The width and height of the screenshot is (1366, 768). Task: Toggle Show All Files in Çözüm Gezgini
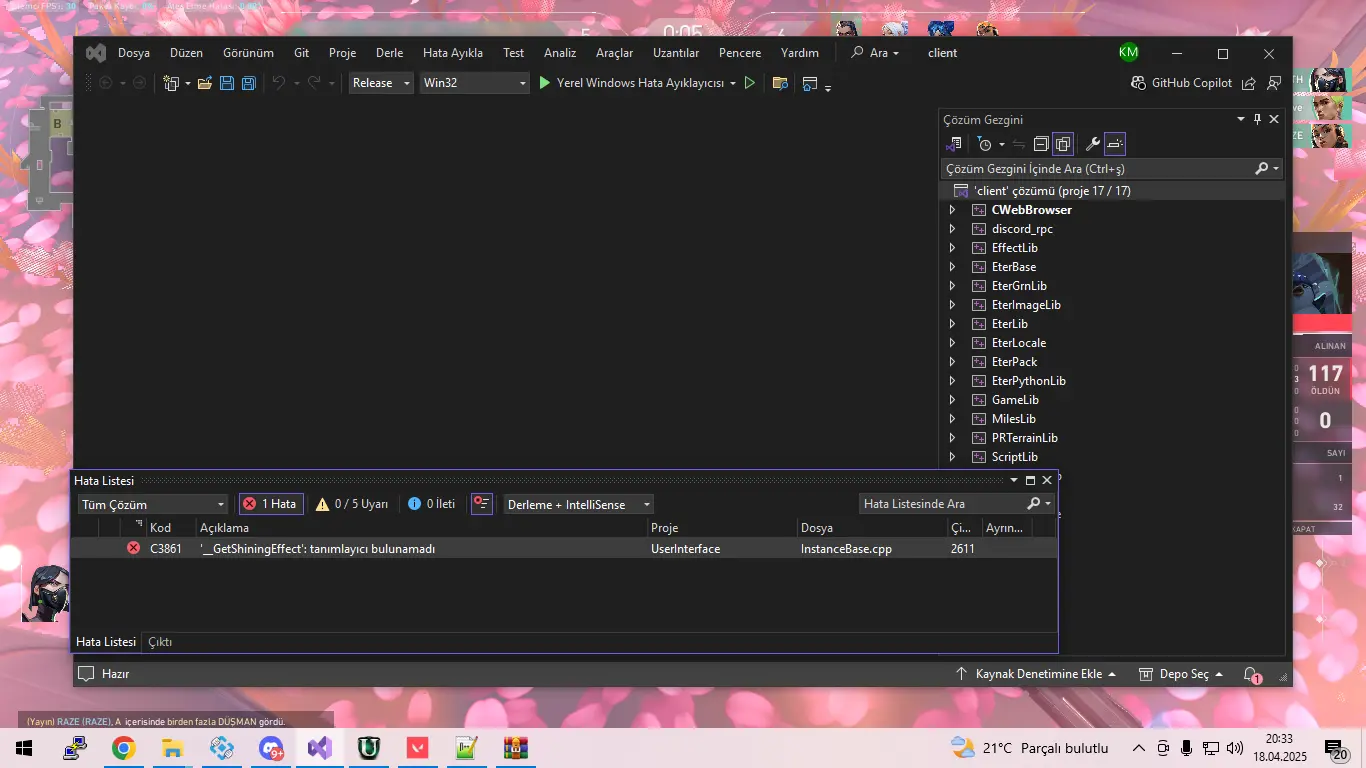click(1063, 144)
